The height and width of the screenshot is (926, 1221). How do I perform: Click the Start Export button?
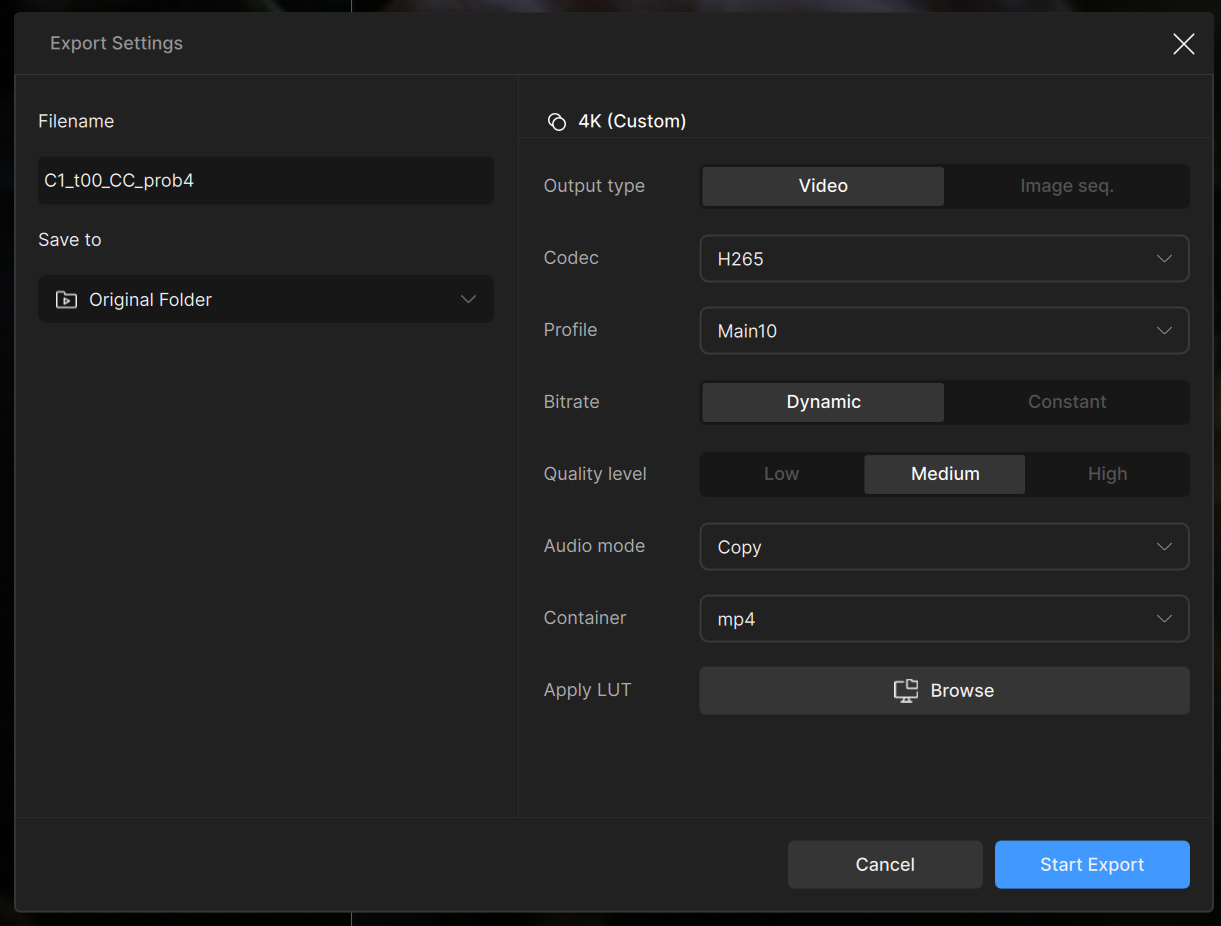click(1091, 865)
